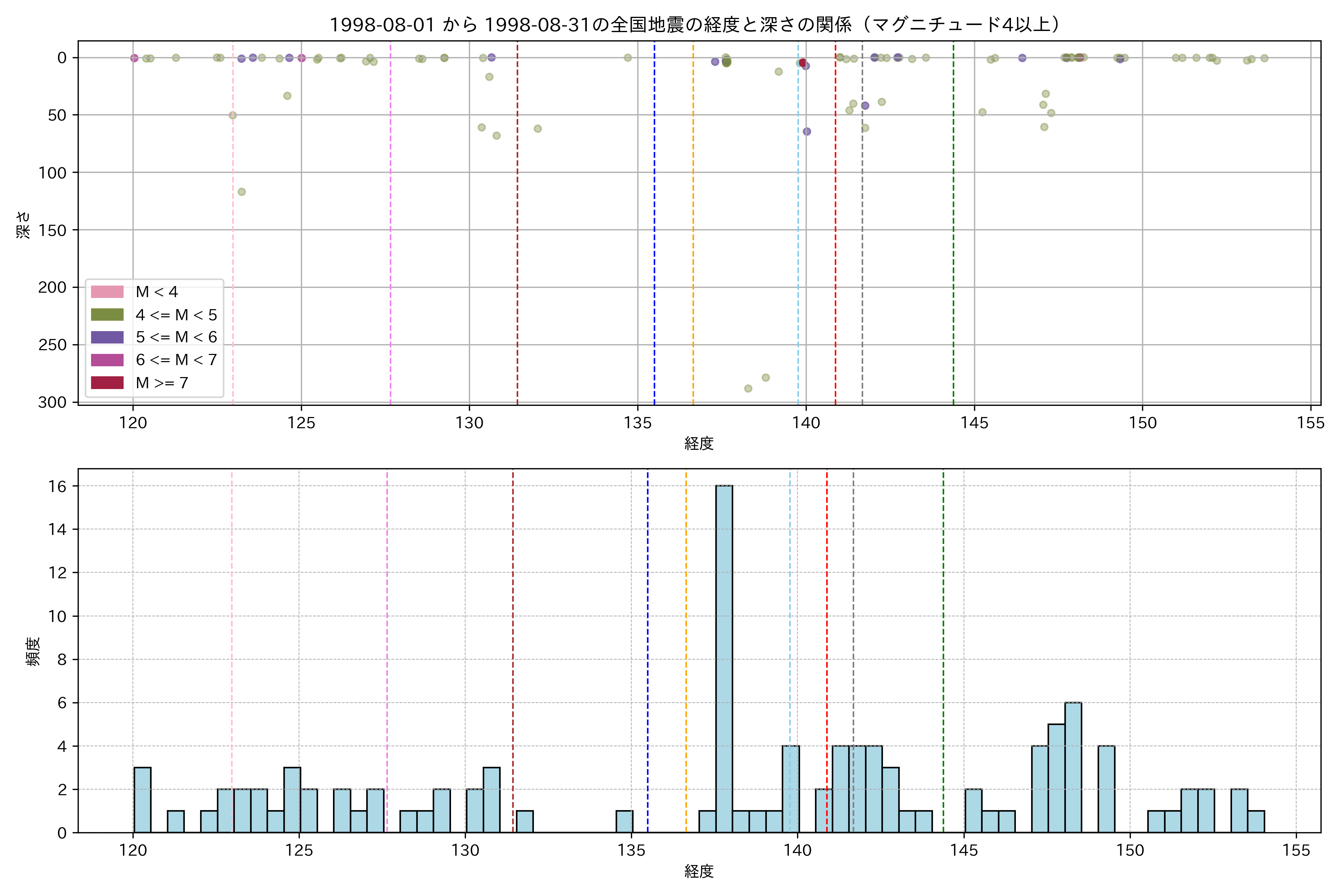This screenshot has height=896, width=1344.
Task: Click the '頻度' y-axis label
Action: point(33,651)
